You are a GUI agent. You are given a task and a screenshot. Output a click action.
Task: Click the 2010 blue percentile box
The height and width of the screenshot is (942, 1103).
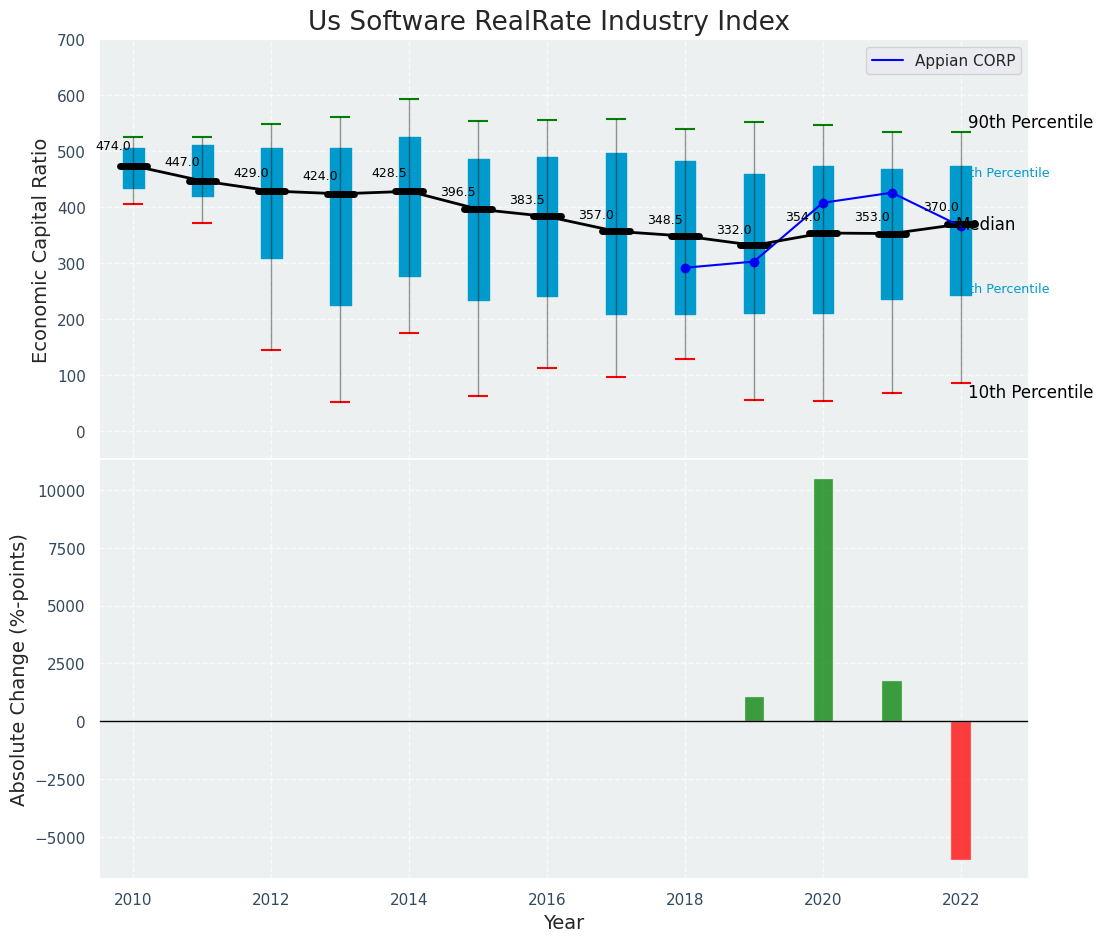[134, 168]
